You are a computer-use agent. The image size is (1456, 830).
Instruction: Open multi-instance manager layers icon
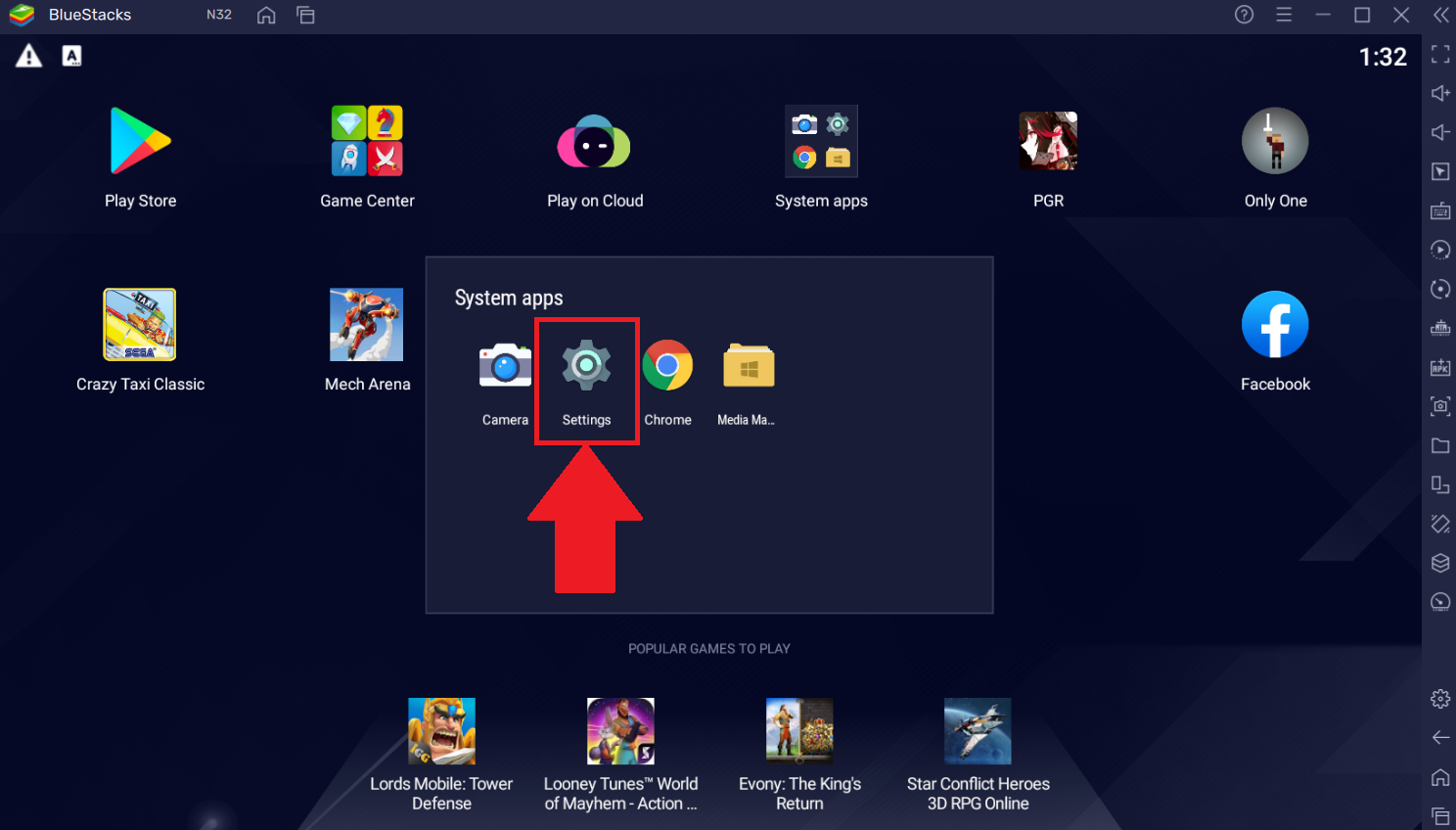[x=1440, y=563]
